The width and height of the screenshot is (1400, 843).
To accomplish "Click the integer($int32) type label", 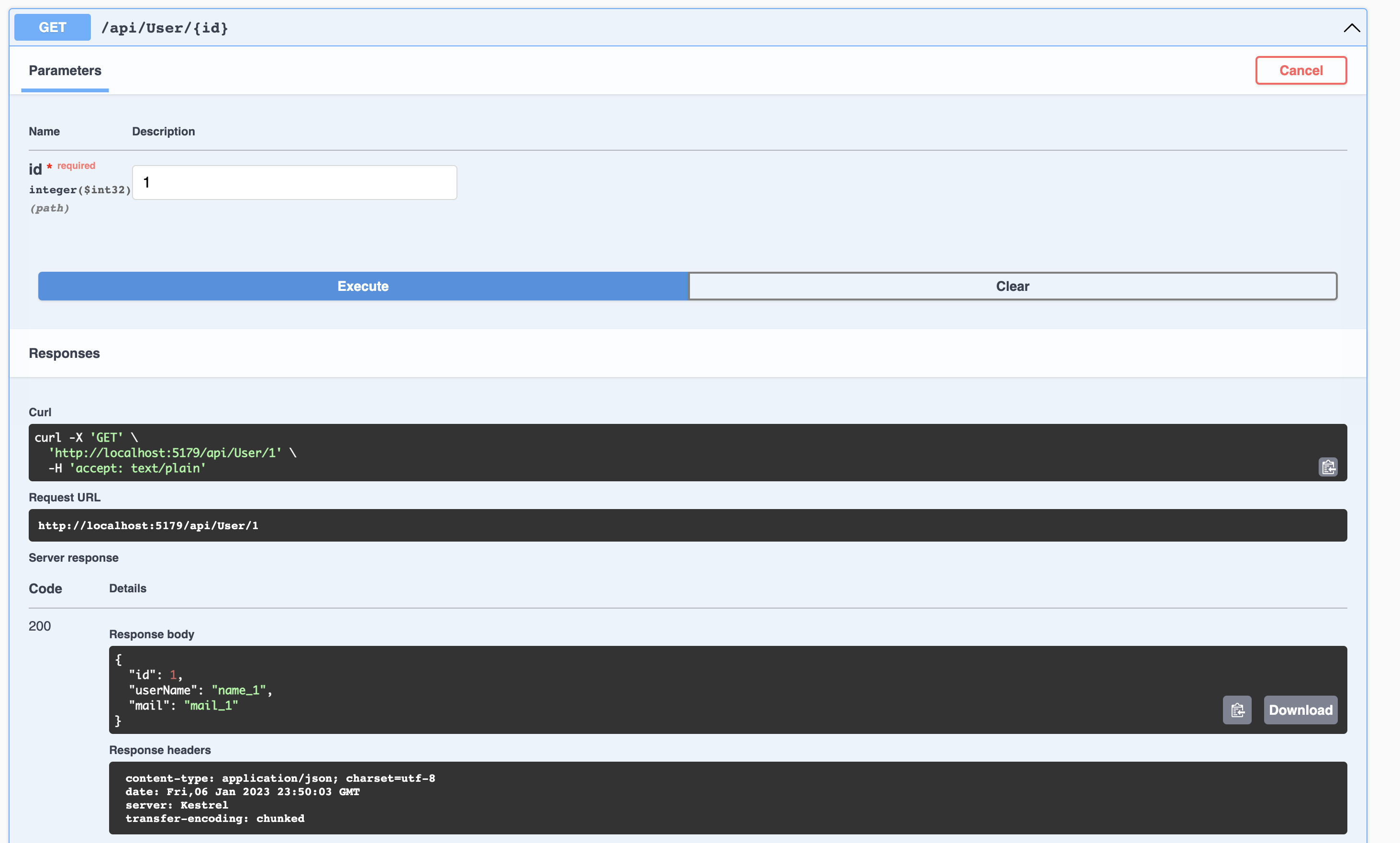I will pyautogui.click(x=79, y=190).
